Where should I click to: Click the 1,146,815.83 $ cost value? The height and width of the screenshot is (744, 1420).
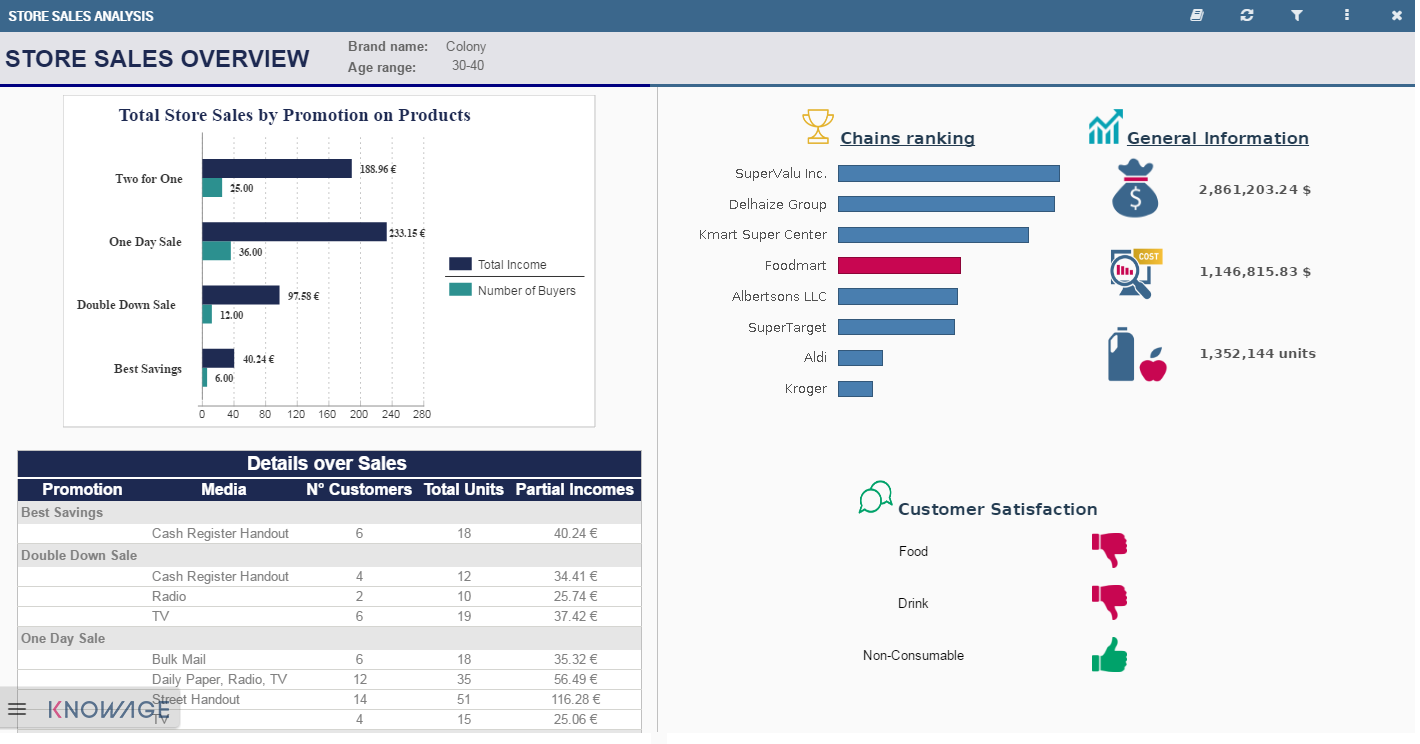click(x=1256, y=271)
